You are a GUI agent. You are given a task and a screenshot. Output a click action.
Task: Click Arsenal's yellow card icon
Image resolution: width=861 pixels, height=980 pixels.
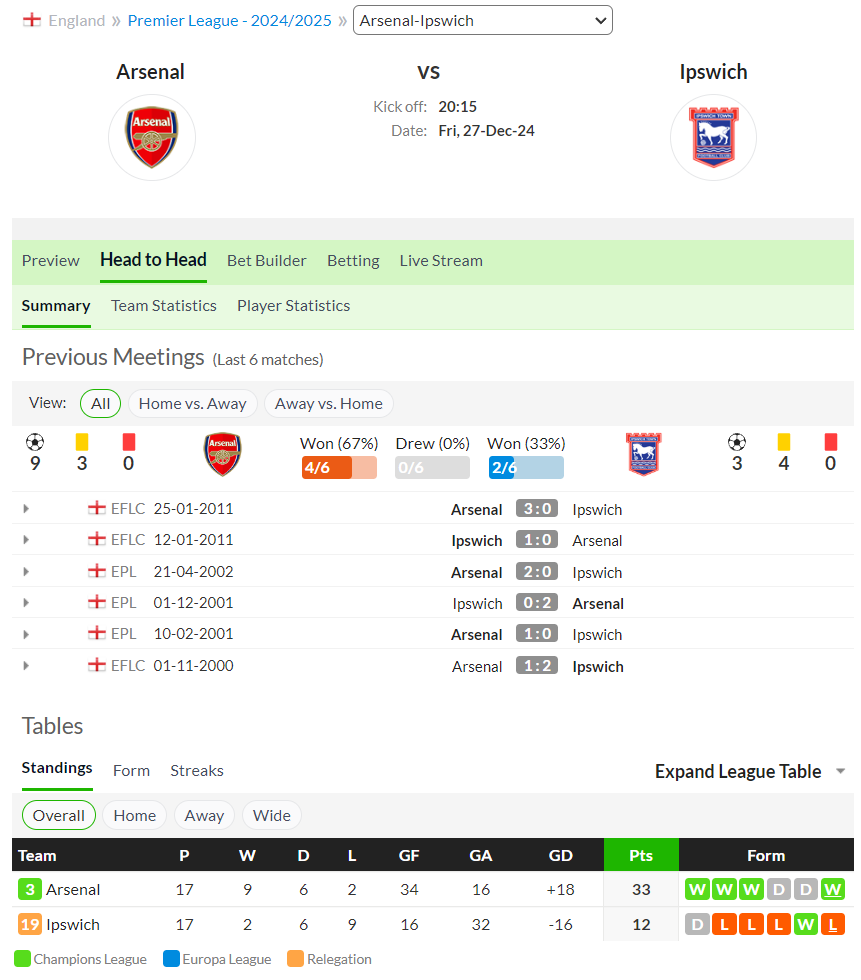click(x=82, y=442)
